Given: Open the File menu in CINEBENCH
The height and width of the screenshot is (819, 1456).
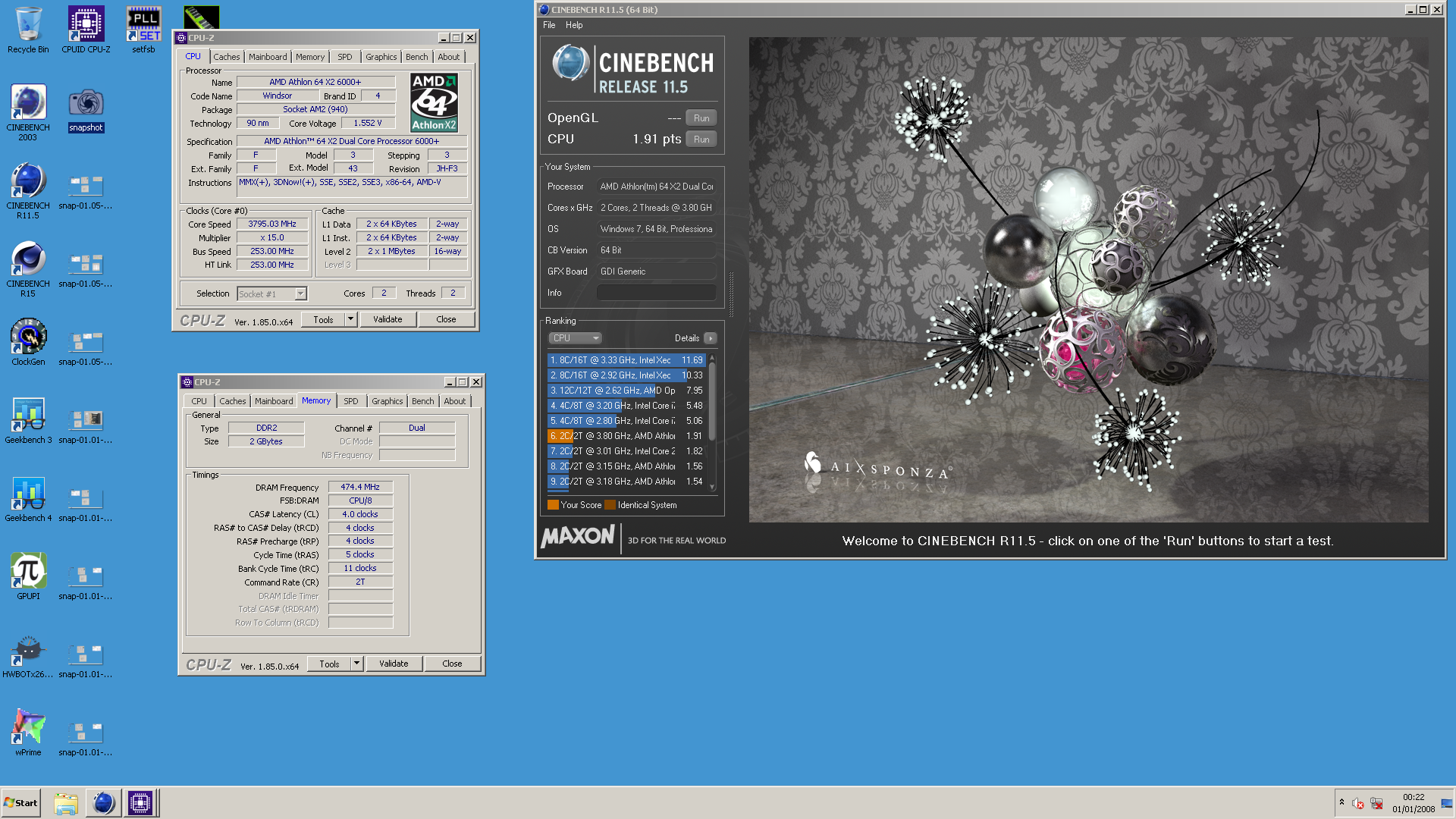Looking at the screenshot, I should [549, 25].
